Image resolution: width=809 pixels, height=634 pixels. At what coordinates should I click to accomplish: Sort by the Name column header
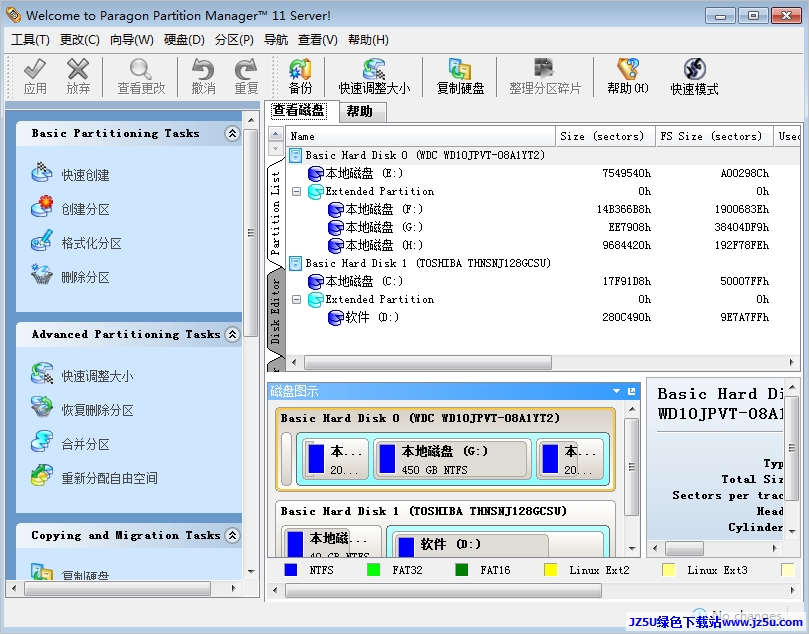420,136
